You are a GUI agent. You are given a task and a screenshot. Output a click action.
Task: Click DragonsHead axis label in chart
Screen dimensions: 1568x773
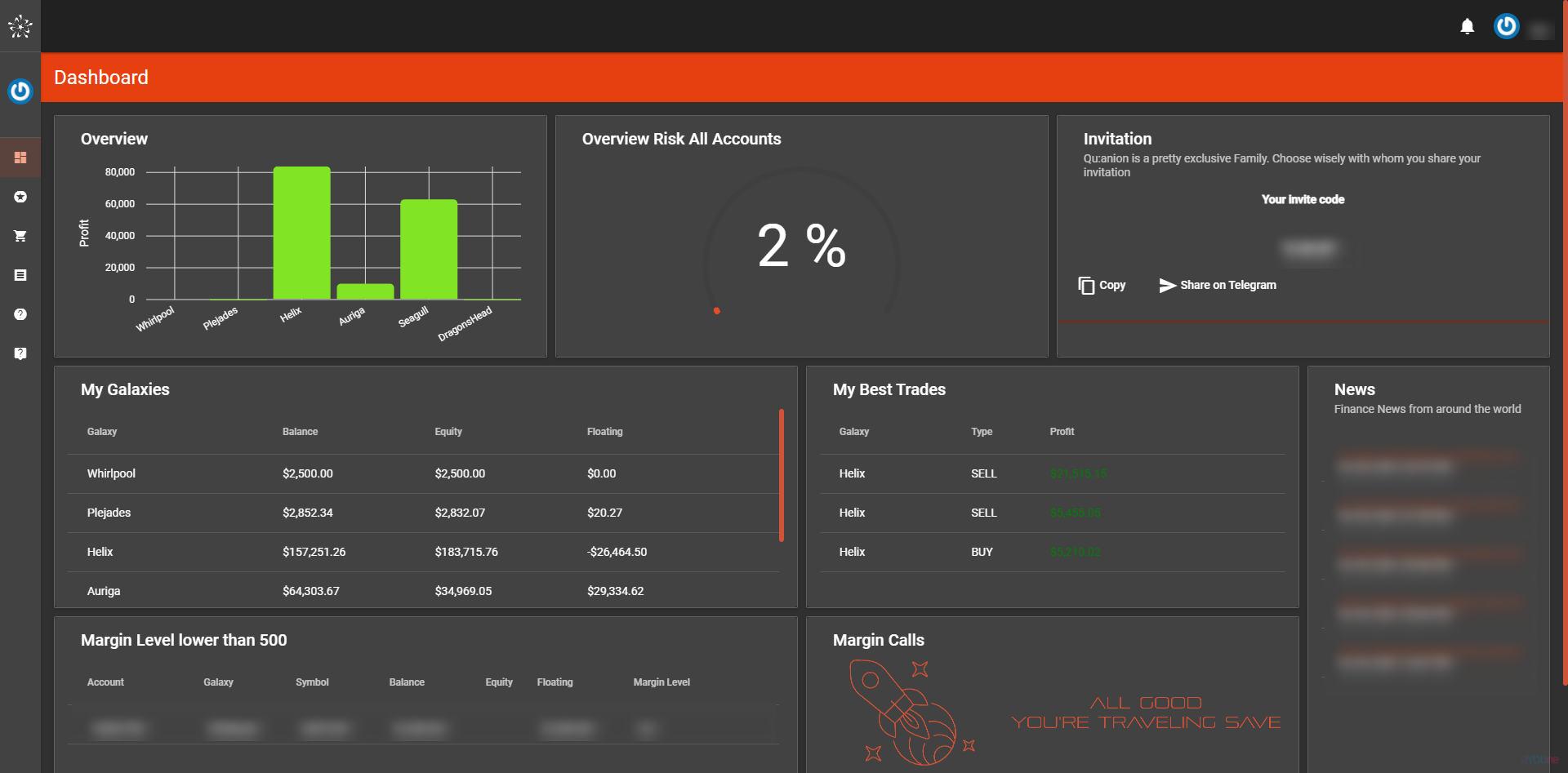coord(465,324)
